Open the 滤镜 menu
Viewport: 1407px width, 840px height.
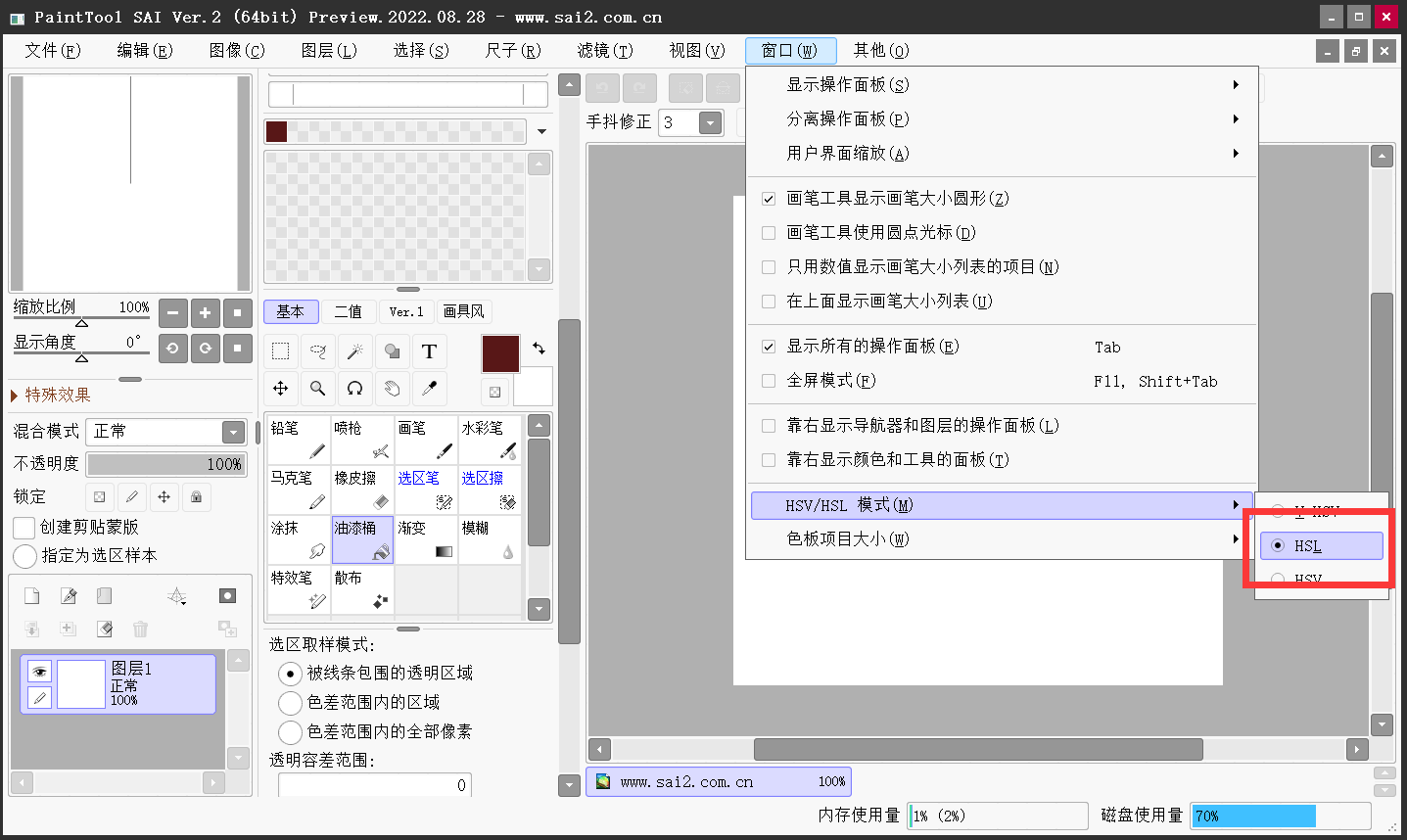(x=605, y=50)
